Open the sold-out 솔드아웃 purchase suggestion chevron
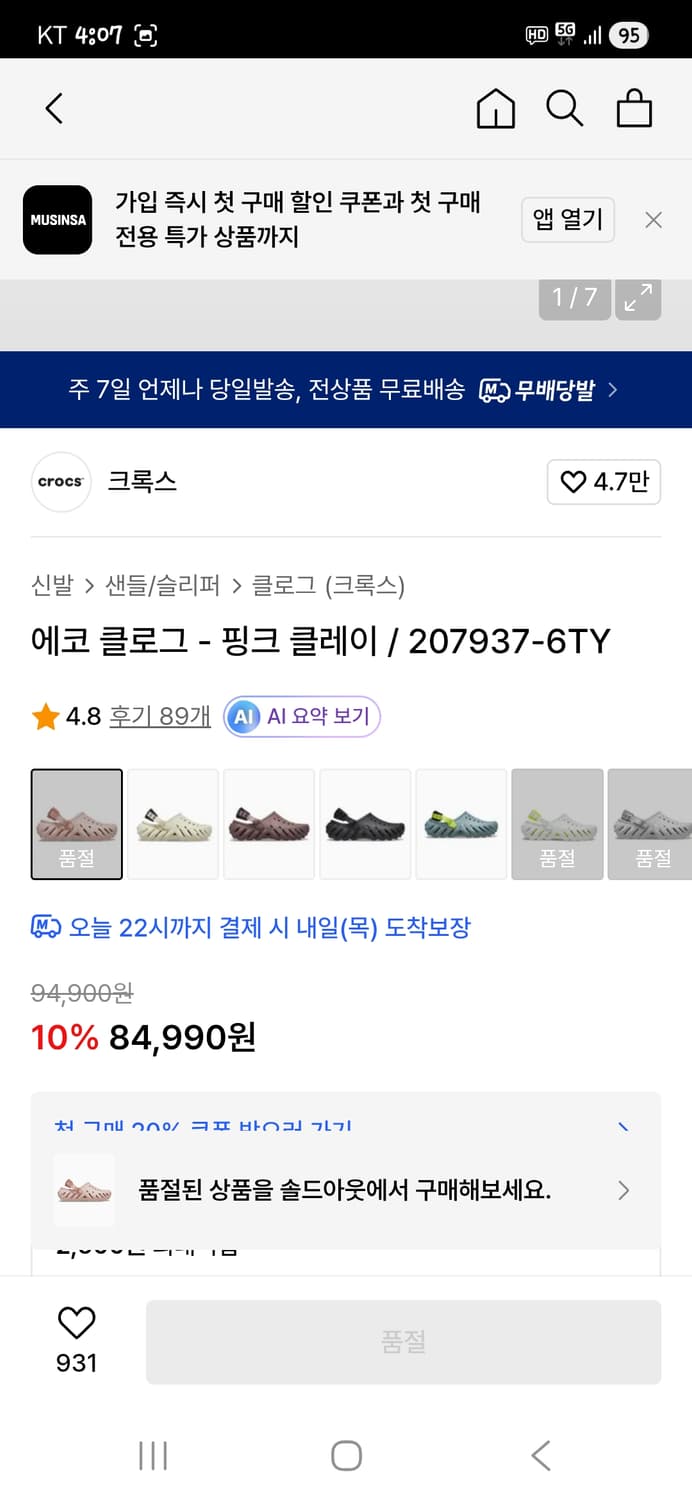 [x=624, y=1190]
